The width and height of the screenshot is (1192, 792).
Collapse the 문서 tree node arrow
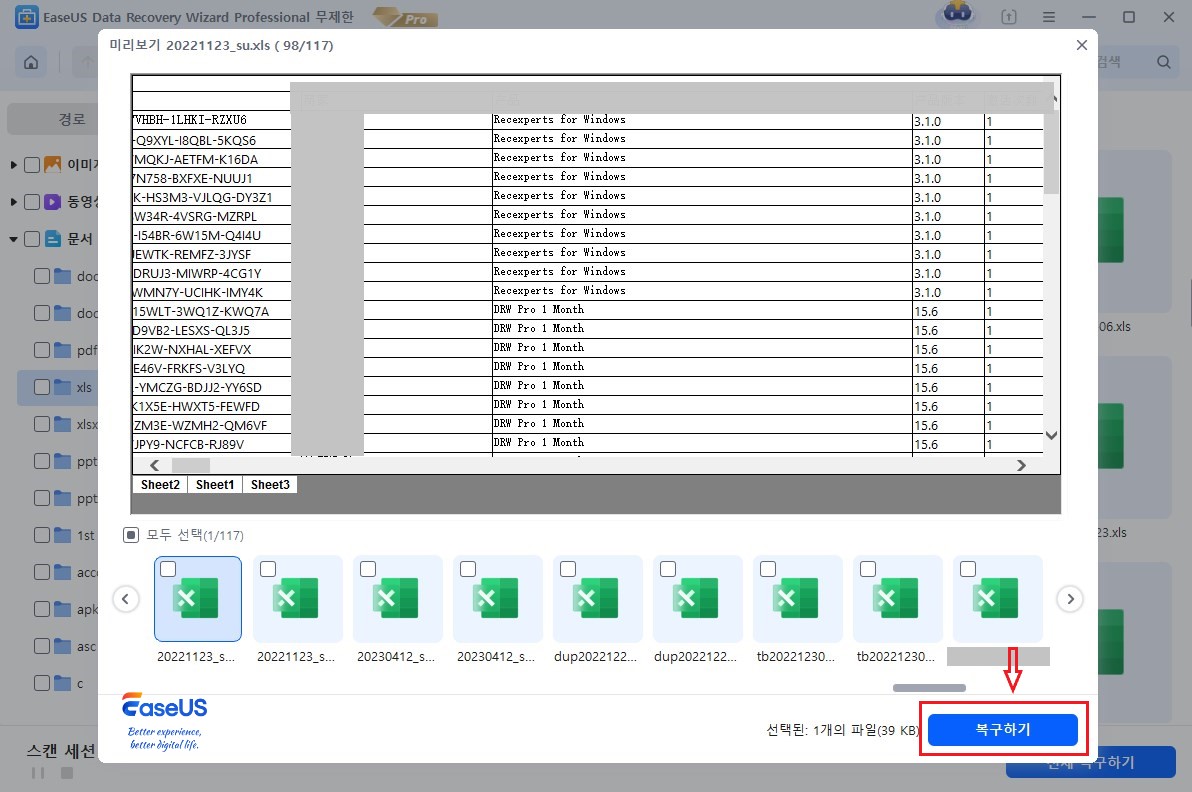coord(13,239)
